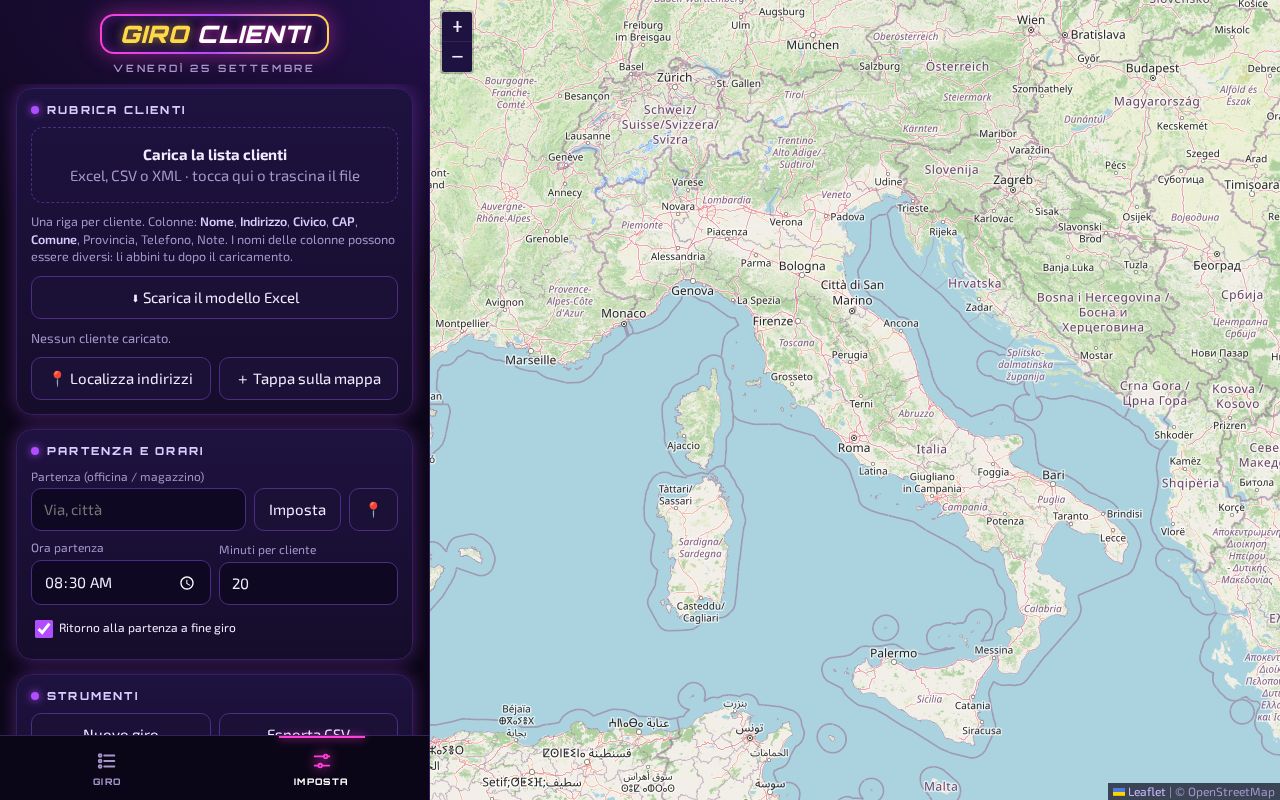Focus the Via, città address field
The height and width of the screenshot is (800, 1280).
(x=138, y=510)
